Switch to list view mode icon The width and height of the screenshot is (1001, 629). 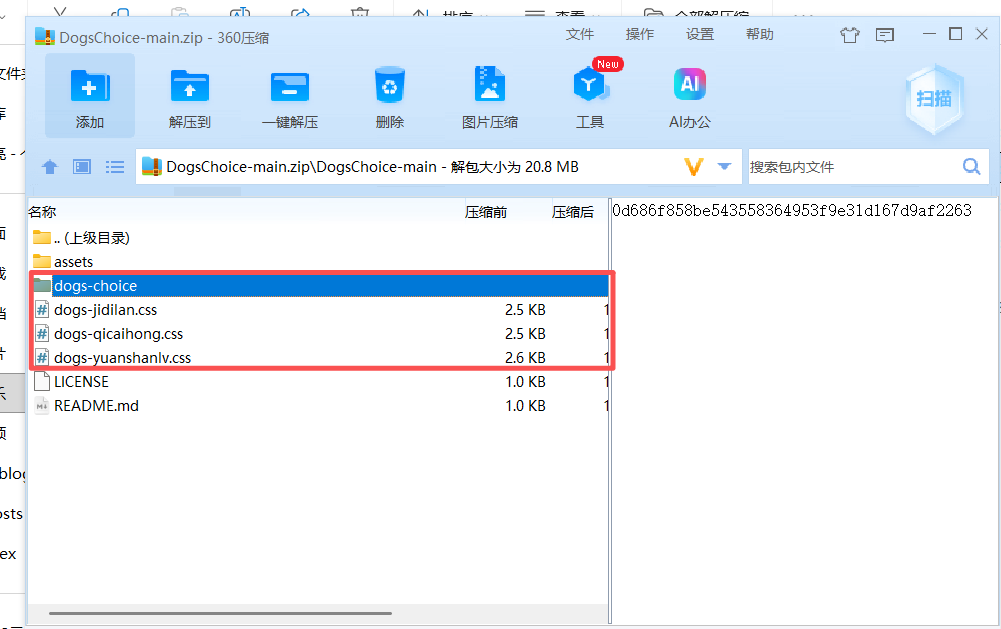click(x=115, y=167)
